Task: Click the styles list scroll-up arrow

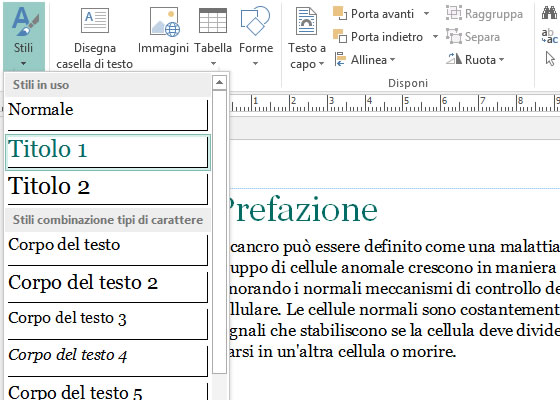Action: [219, 83]
